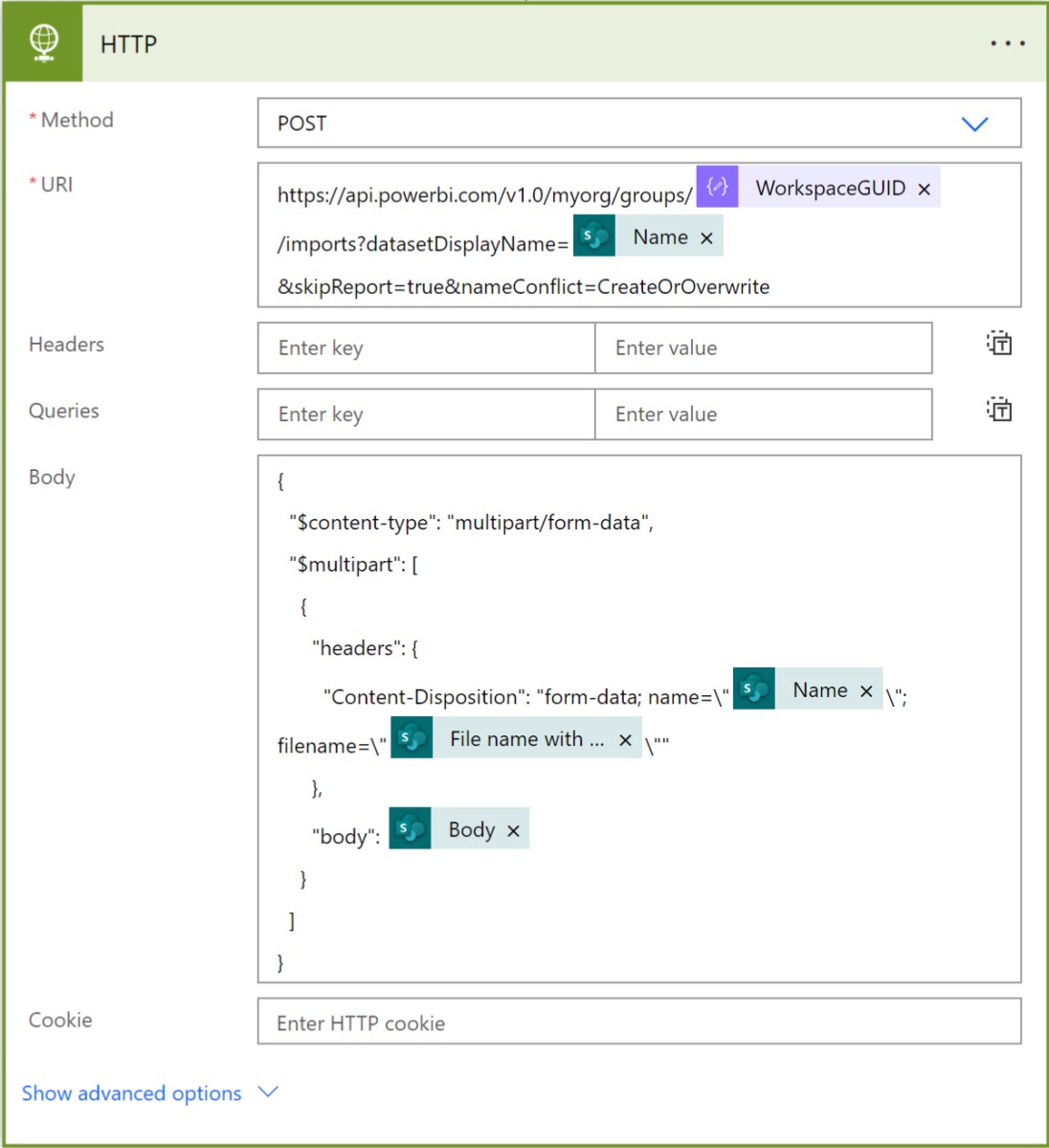Click the SharePoint icon on the Body token
1049x1148 pixels.
(412, 828)
